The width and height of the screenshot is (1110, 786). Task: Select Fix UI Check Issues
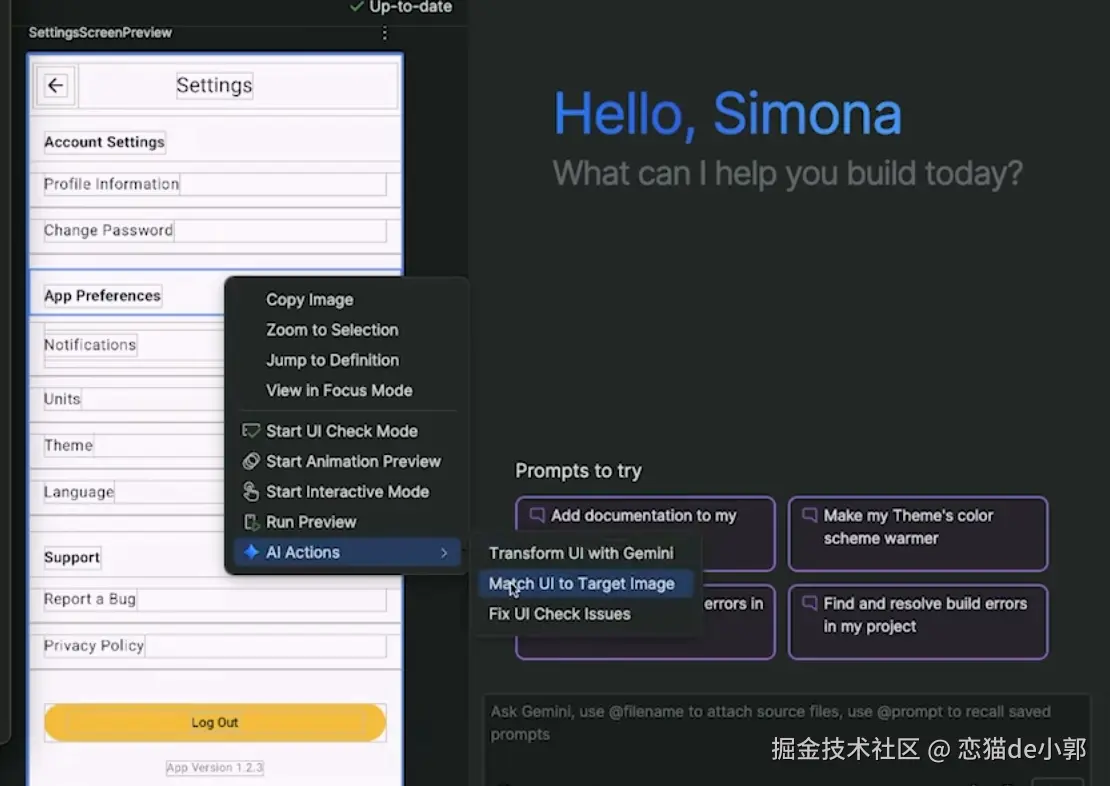point(559,614)
